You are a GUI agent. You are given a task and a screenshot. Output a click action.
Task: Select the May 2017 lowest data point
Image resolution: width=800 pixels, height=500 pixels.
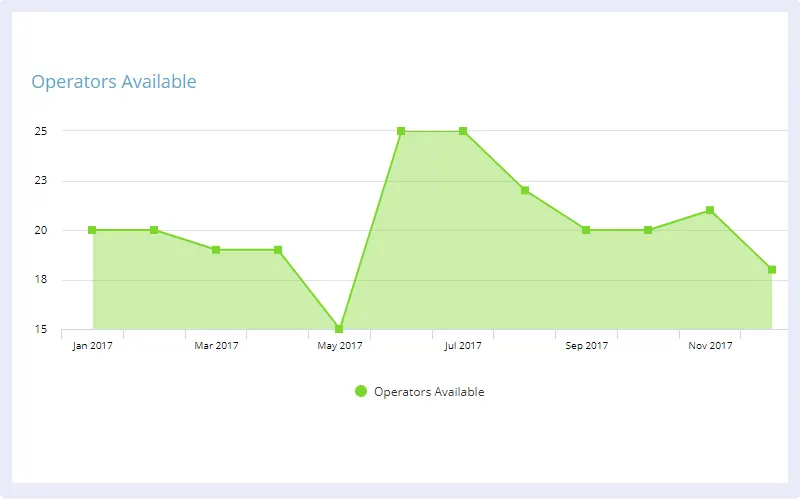click(x=339, y=329)
